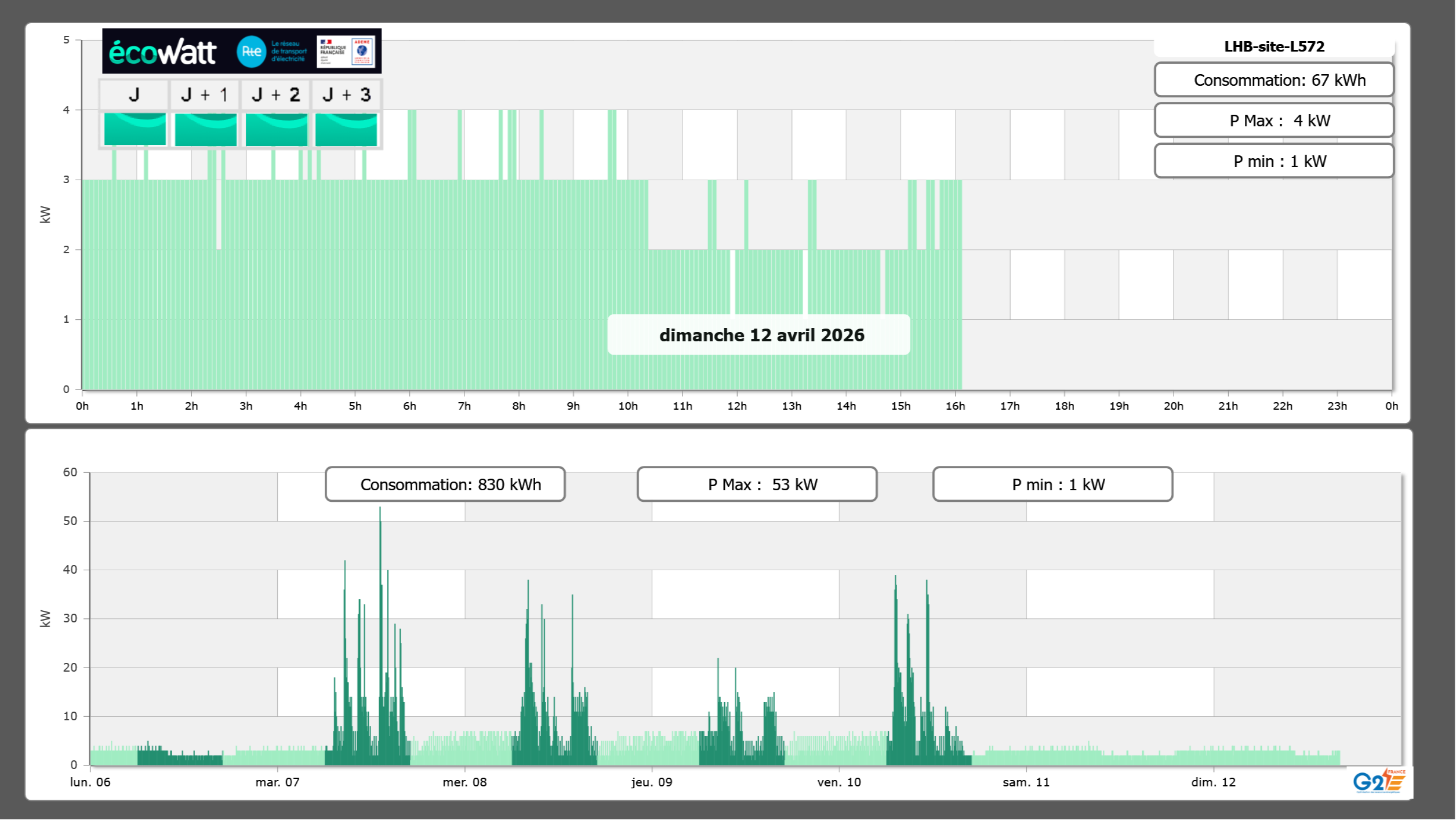Image resolution: width=1456 pixels, height=820 pixels.
Task: Click the RTE round logo
Action: point(251,52)
